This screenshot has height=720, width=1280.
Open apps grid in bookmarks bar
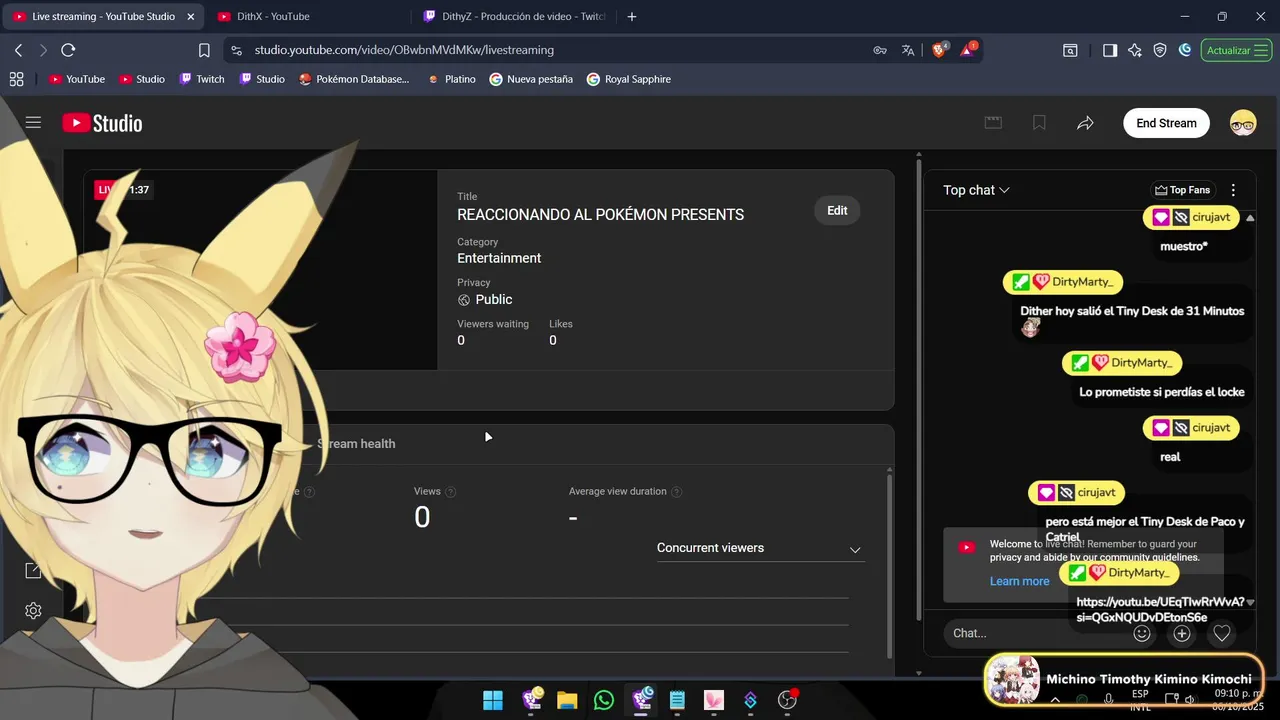pos(16,79)
